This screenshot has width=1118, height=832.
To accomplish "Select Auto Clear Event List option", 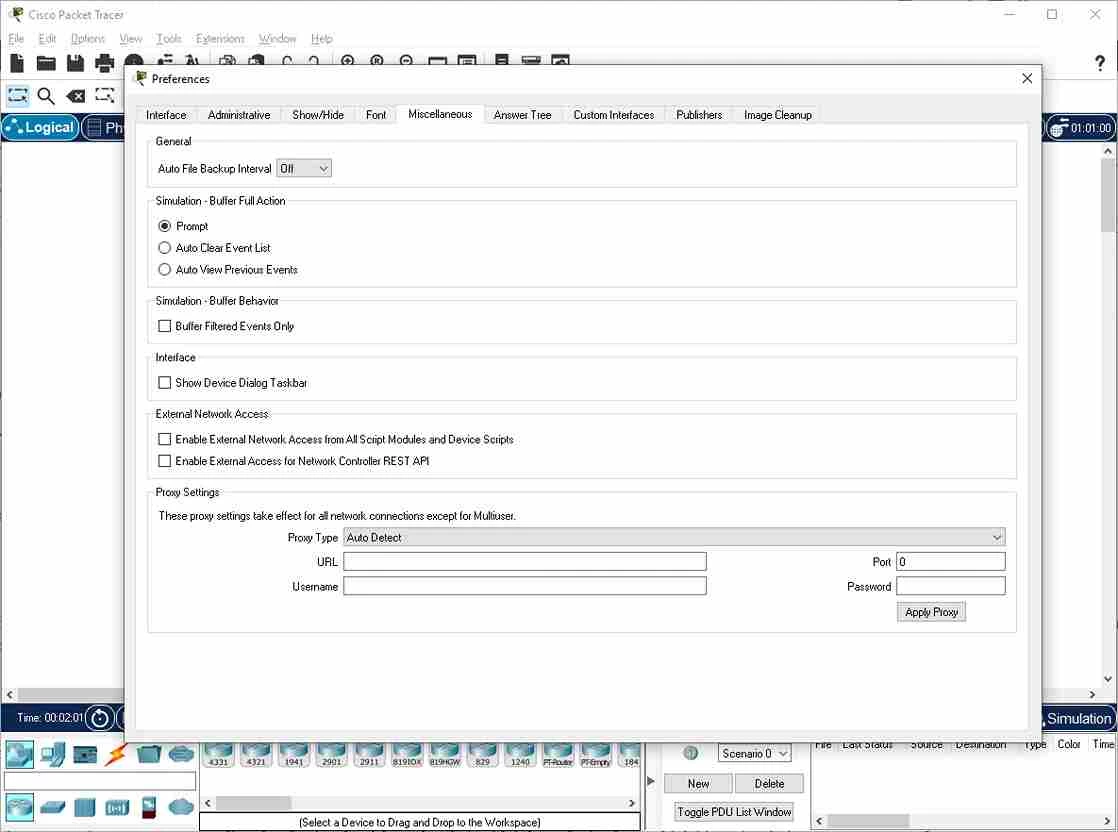I will [165, 247].
